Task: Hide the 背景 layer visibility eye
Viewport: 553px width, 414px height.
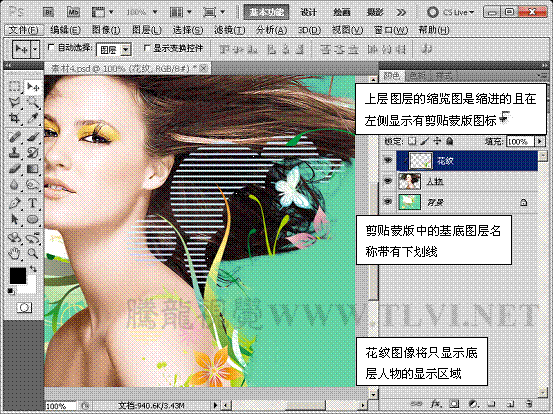Action: [388, 202]
